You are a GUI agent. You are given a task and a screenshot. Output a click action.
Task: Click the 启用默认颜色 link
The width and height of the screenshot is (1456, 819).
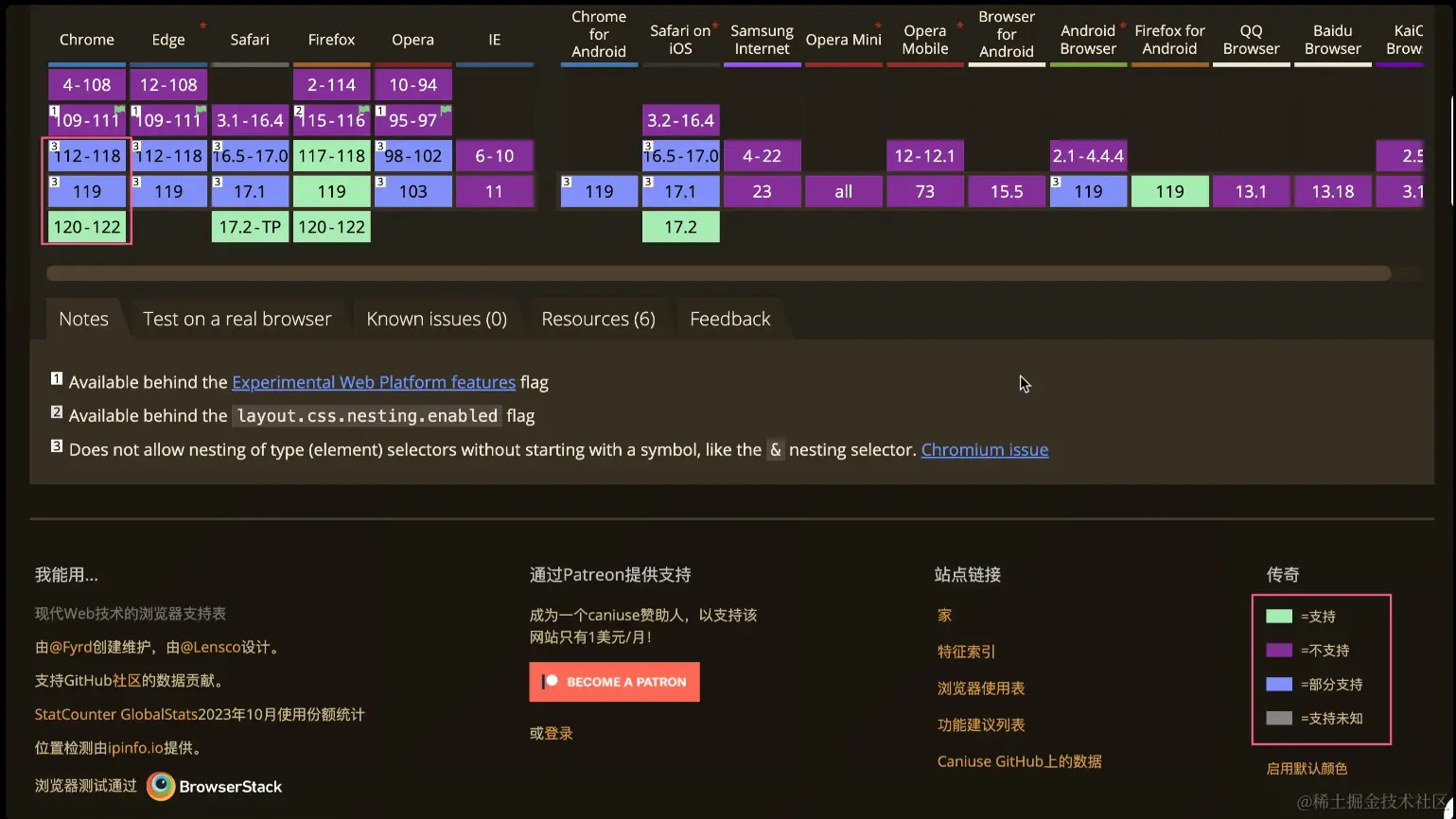[1307, 768]
